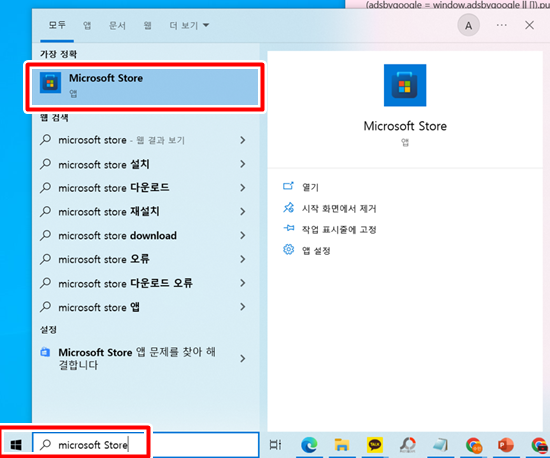Viewport: 550px width, 458px height.
Task: Expand arrow for Microsoft Store troubleshoot setting
Action: [x=242, y=359]
